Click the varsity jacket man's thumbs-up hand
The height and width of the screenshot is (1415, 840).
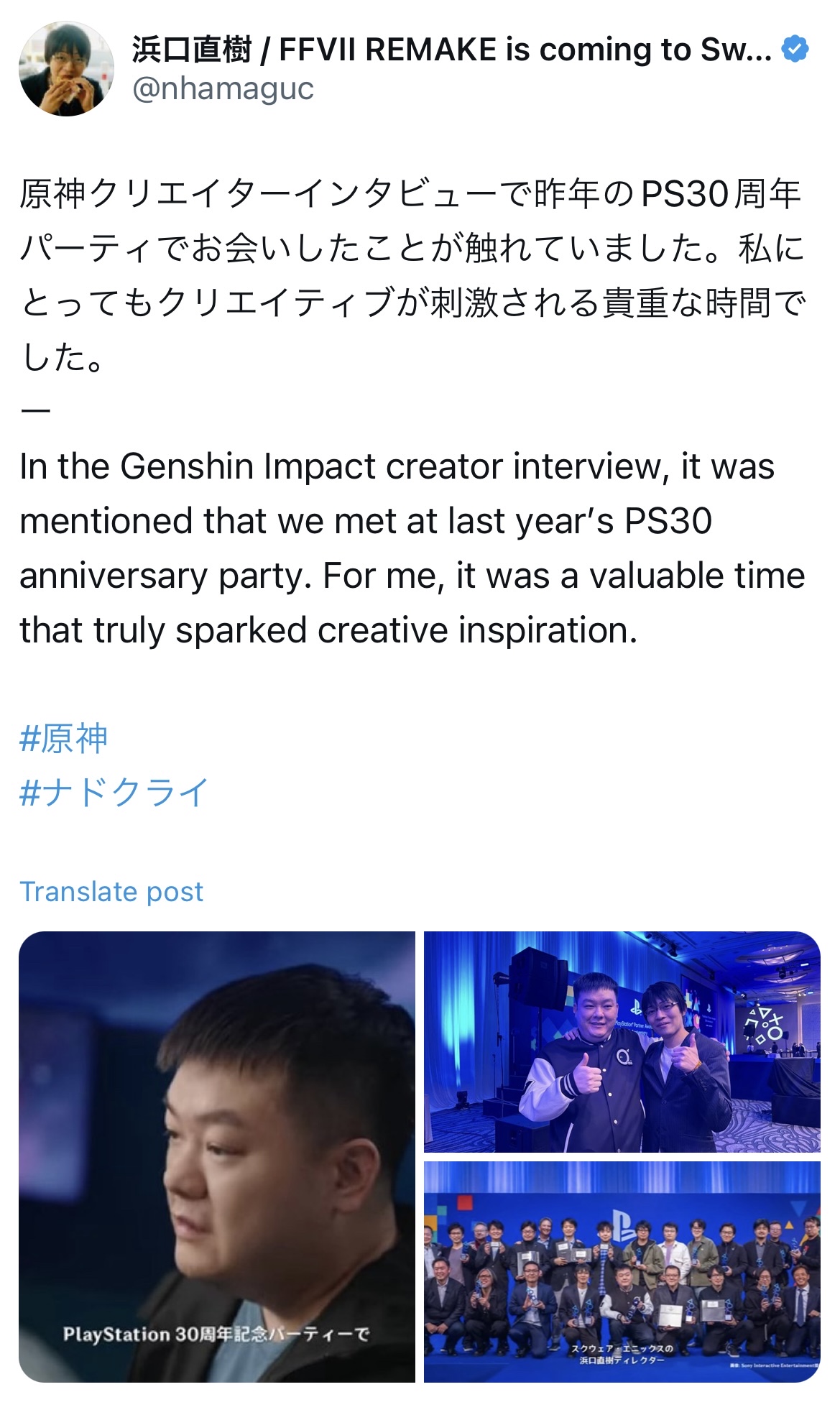pos(588,1074)
